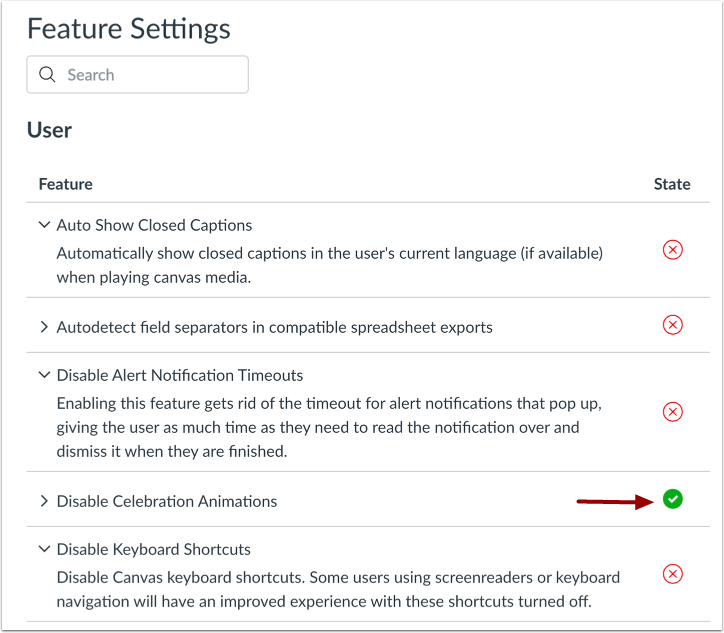Collapse the Disable Keyboard Shortcuts row

coord(44,549)
